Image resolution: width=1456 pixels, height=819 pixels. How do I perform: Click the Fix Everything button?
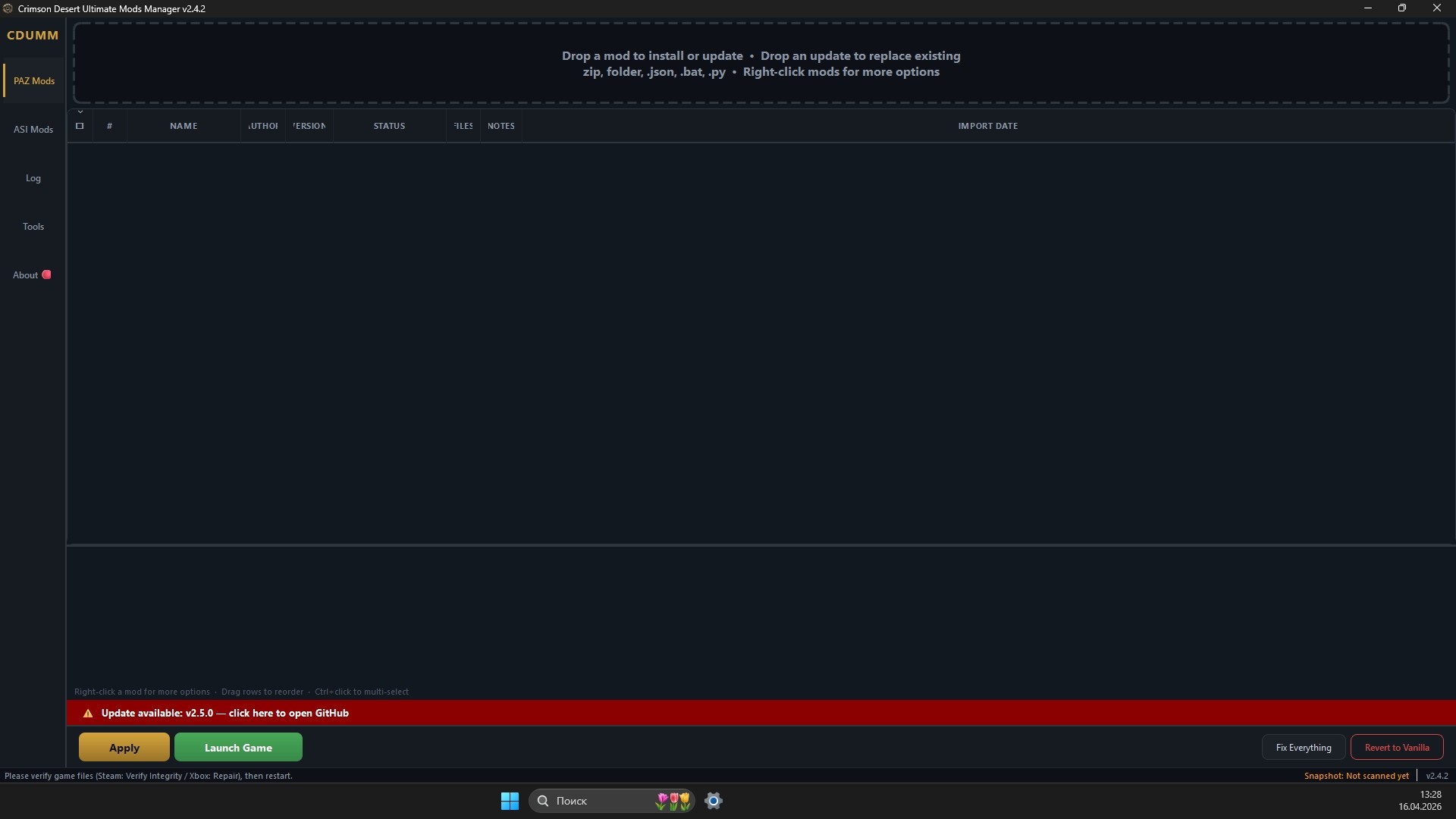(x=1304, y=748)
